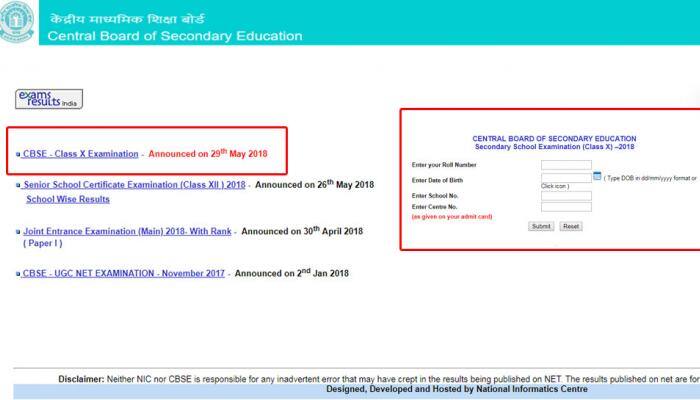Click 'Announced on 2nd Jan 2018' text
The width and height of the screenshot is (700, 400).
click(x=292, y=273)
